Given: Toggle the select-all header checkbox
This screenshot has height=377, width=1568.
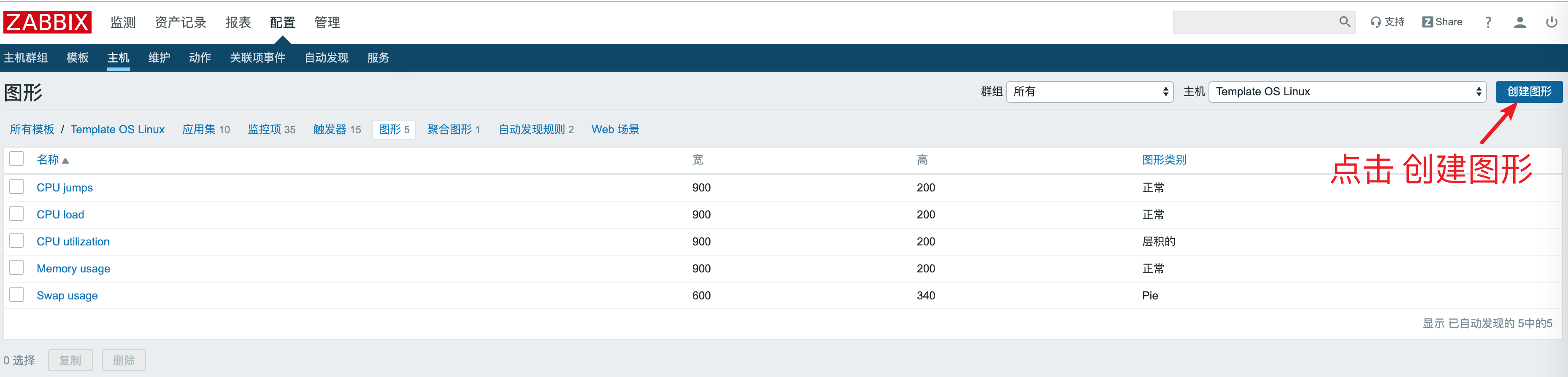Looking at the screenshot, I should point(16,159).
